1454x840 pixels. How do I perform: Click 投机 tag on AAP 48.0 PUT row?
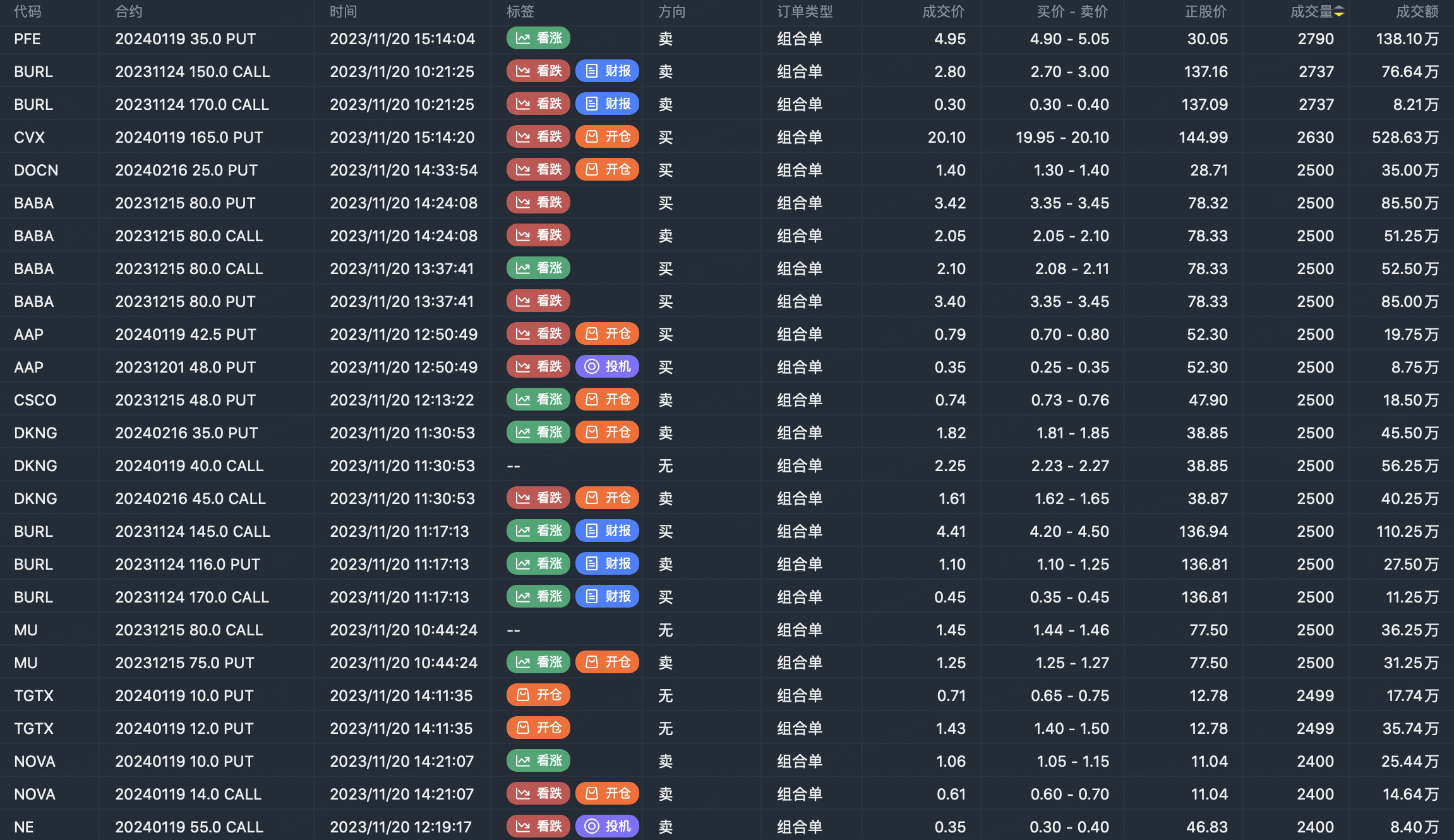pos(607,367)
